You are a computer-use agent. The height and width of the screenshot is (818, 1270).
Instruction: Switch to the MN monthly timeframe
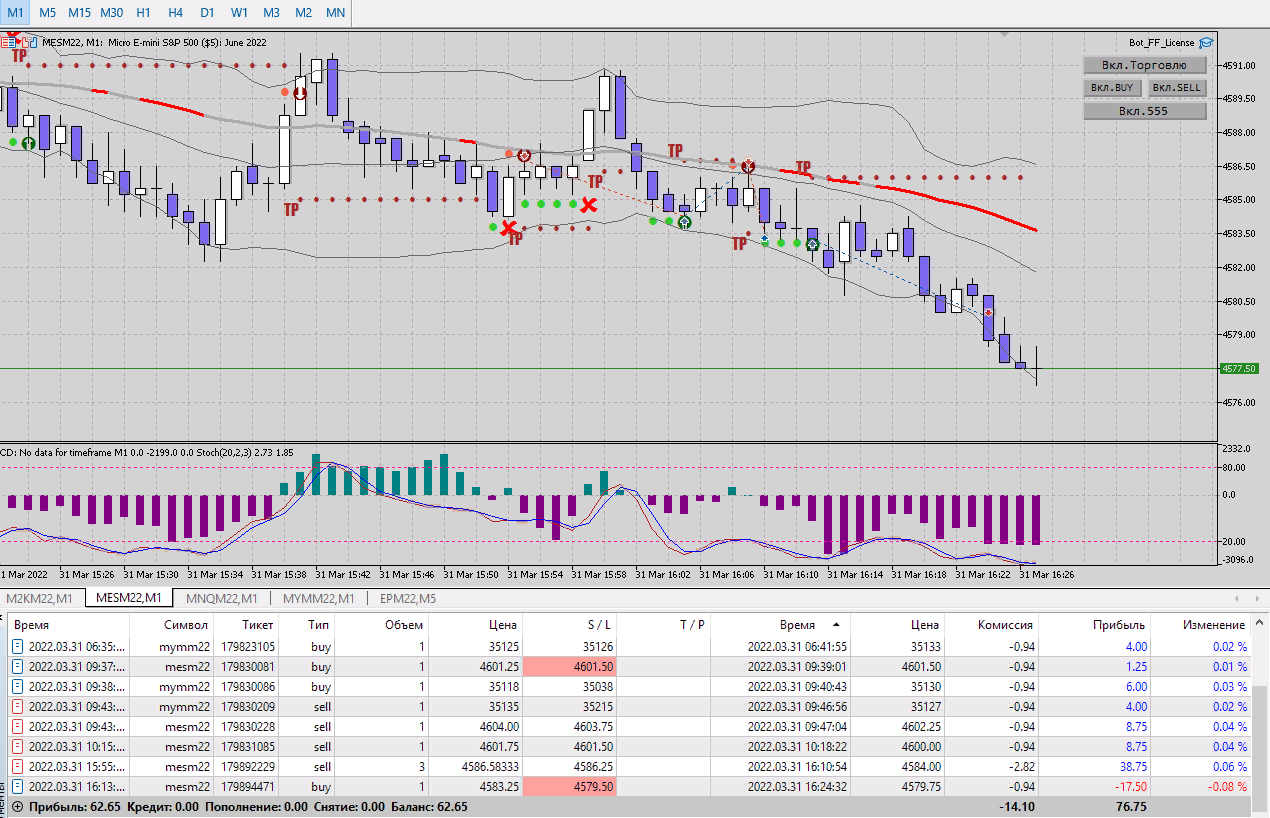click(x=336, y=12)
